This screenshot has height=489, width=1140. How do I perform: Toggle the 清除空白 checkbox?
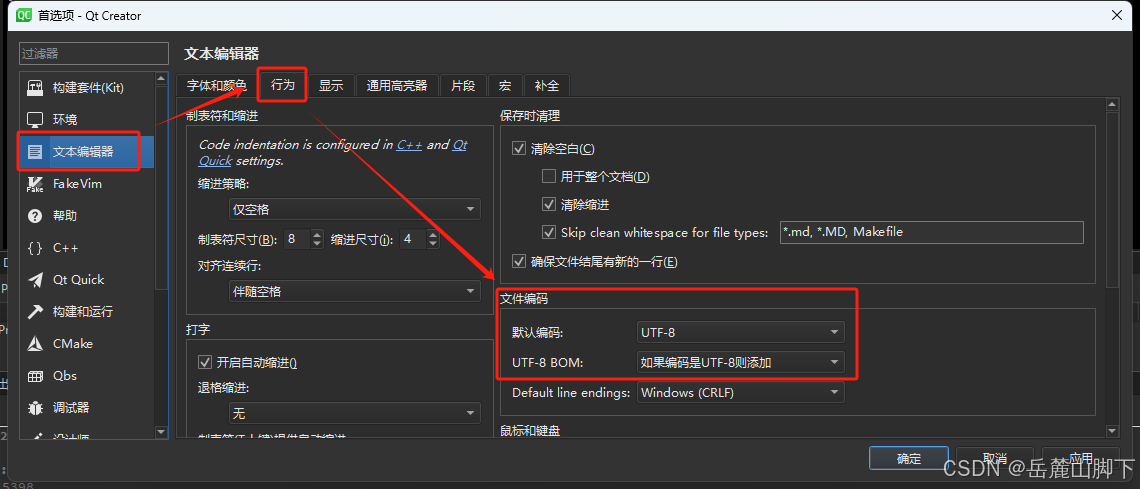pos(518,149)
